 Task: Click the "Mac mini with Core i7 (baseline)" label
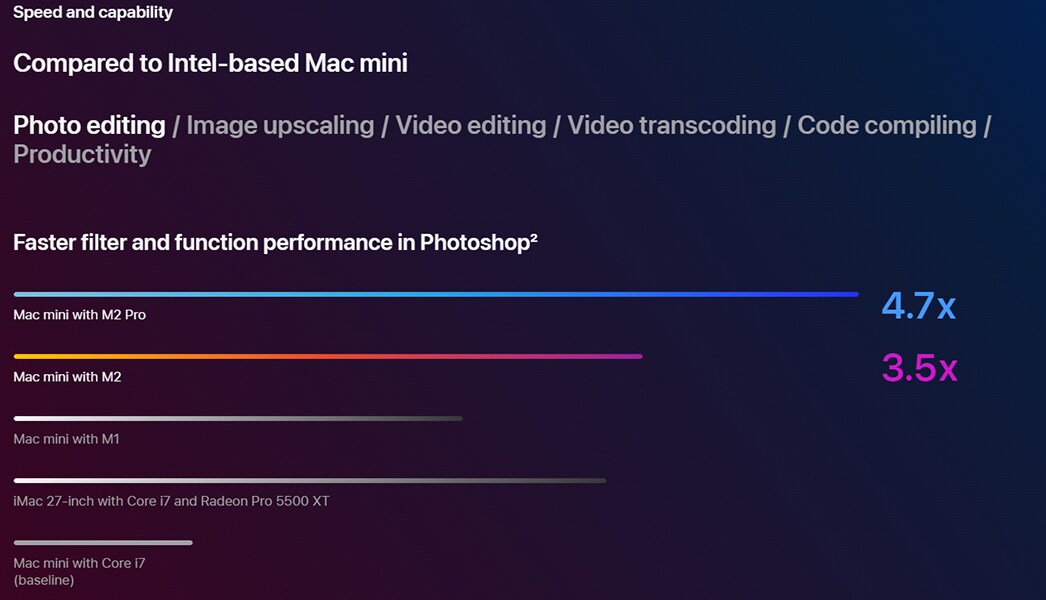[x=79, y=571]
